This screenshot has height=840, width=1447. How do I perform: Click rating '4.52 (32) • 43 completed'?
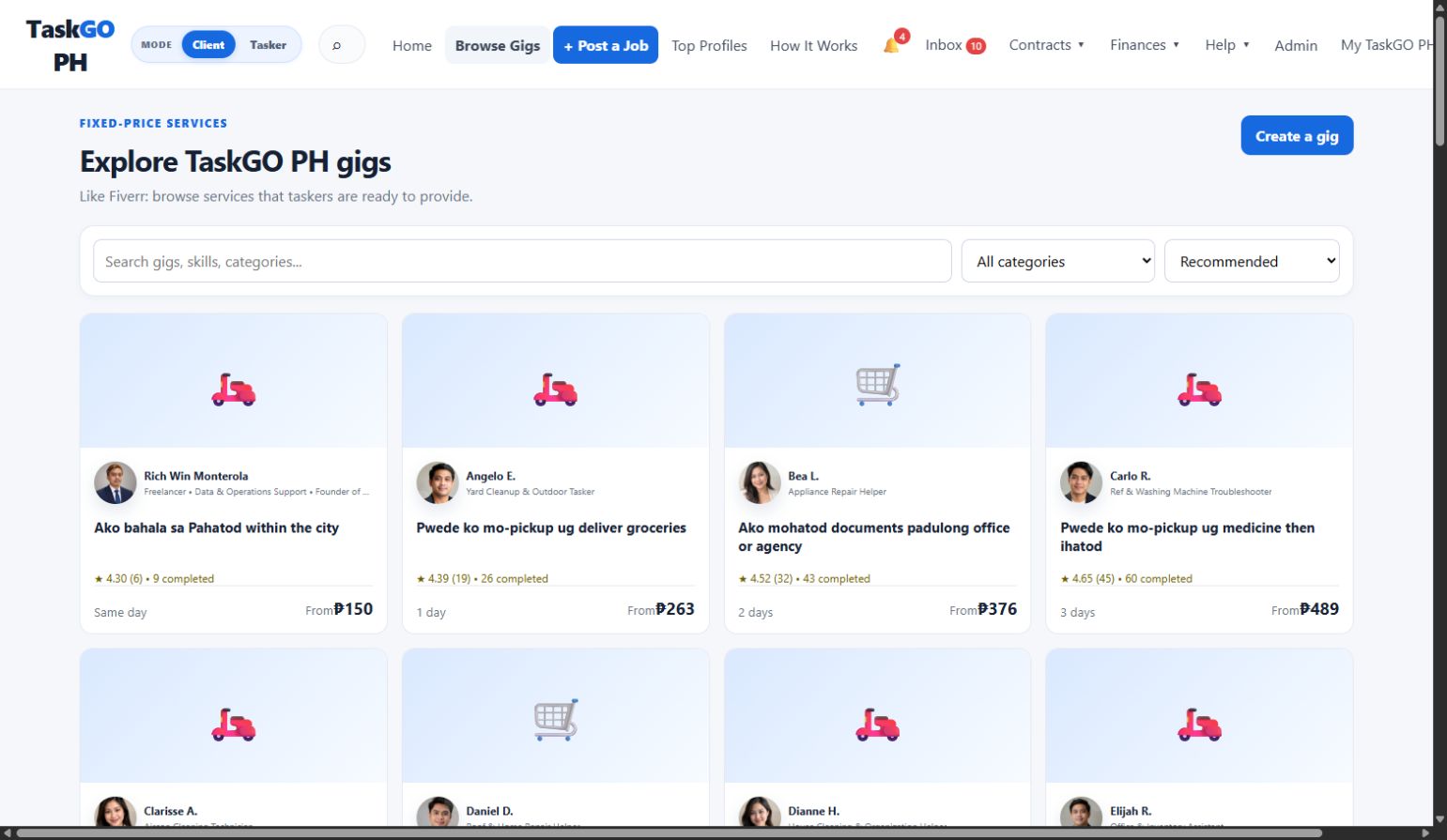click(805, 578)
